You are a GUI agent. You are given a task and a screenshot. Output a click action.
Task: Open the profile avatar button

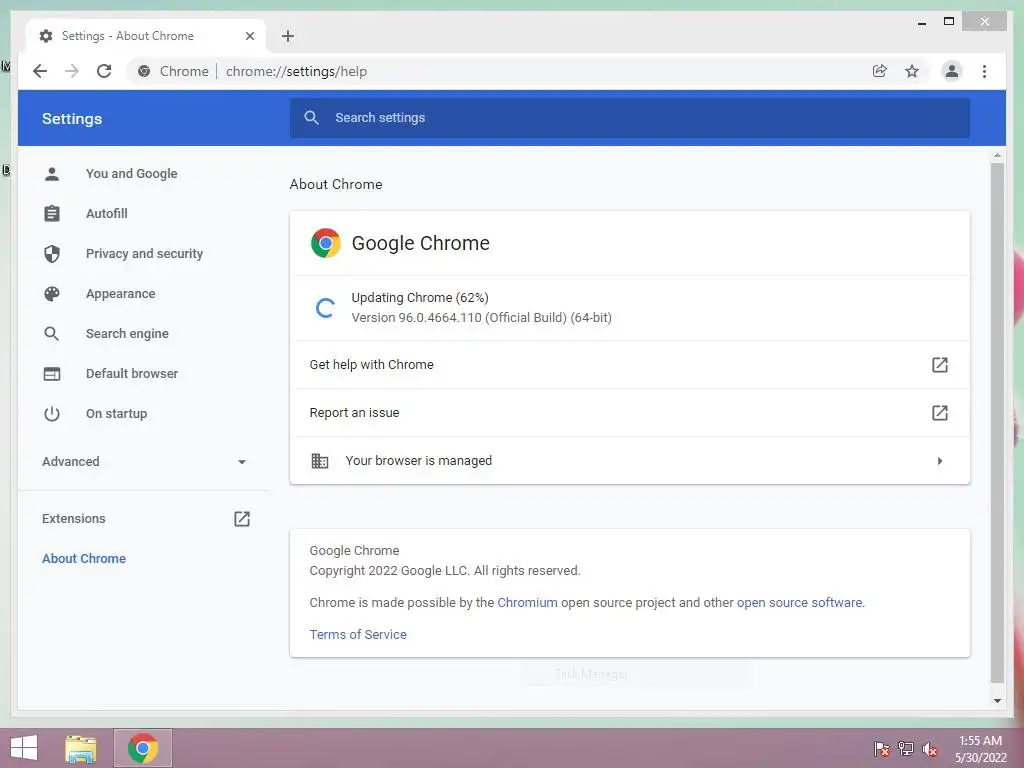point(952,71)
